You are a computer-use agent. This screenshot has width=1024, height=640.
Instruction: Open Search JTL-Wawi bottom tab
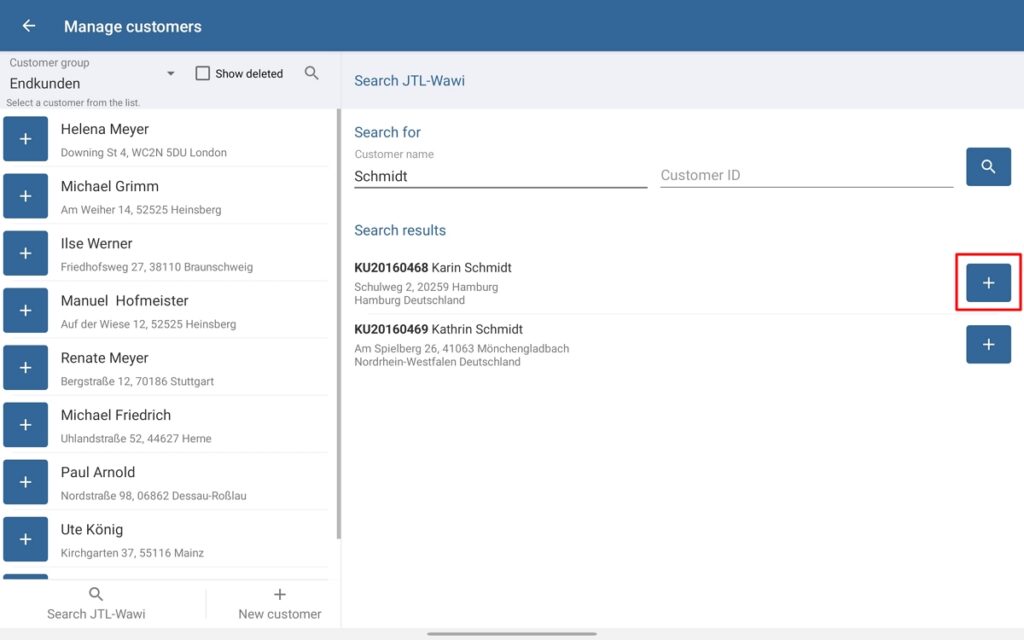pos(96,604)
